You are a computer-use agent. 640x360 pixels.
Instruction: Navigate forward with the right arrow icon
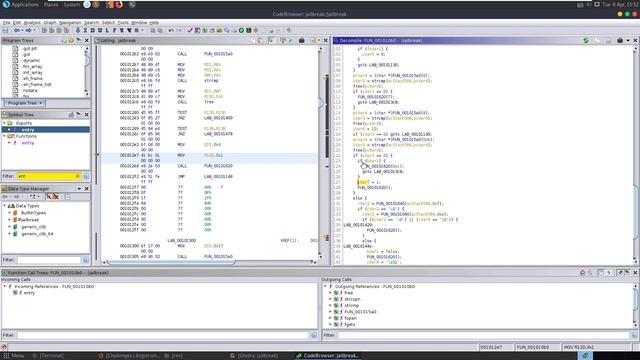[29, 31]
